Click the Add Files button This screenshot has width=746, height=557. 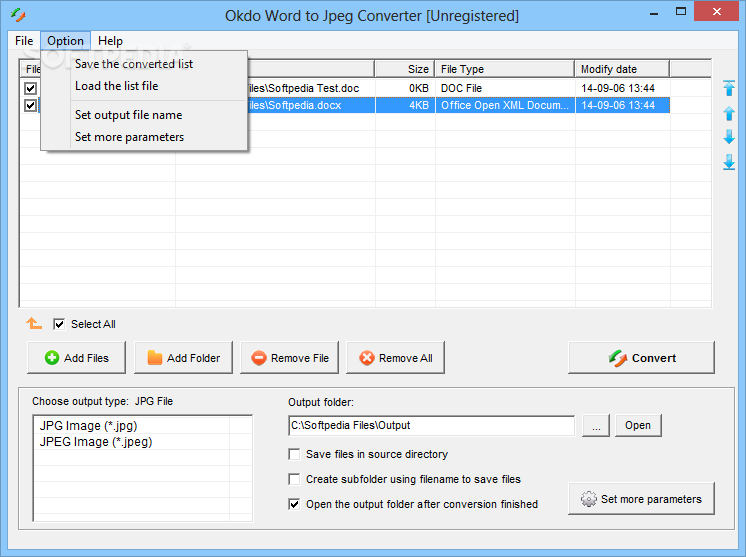point(77,358)
